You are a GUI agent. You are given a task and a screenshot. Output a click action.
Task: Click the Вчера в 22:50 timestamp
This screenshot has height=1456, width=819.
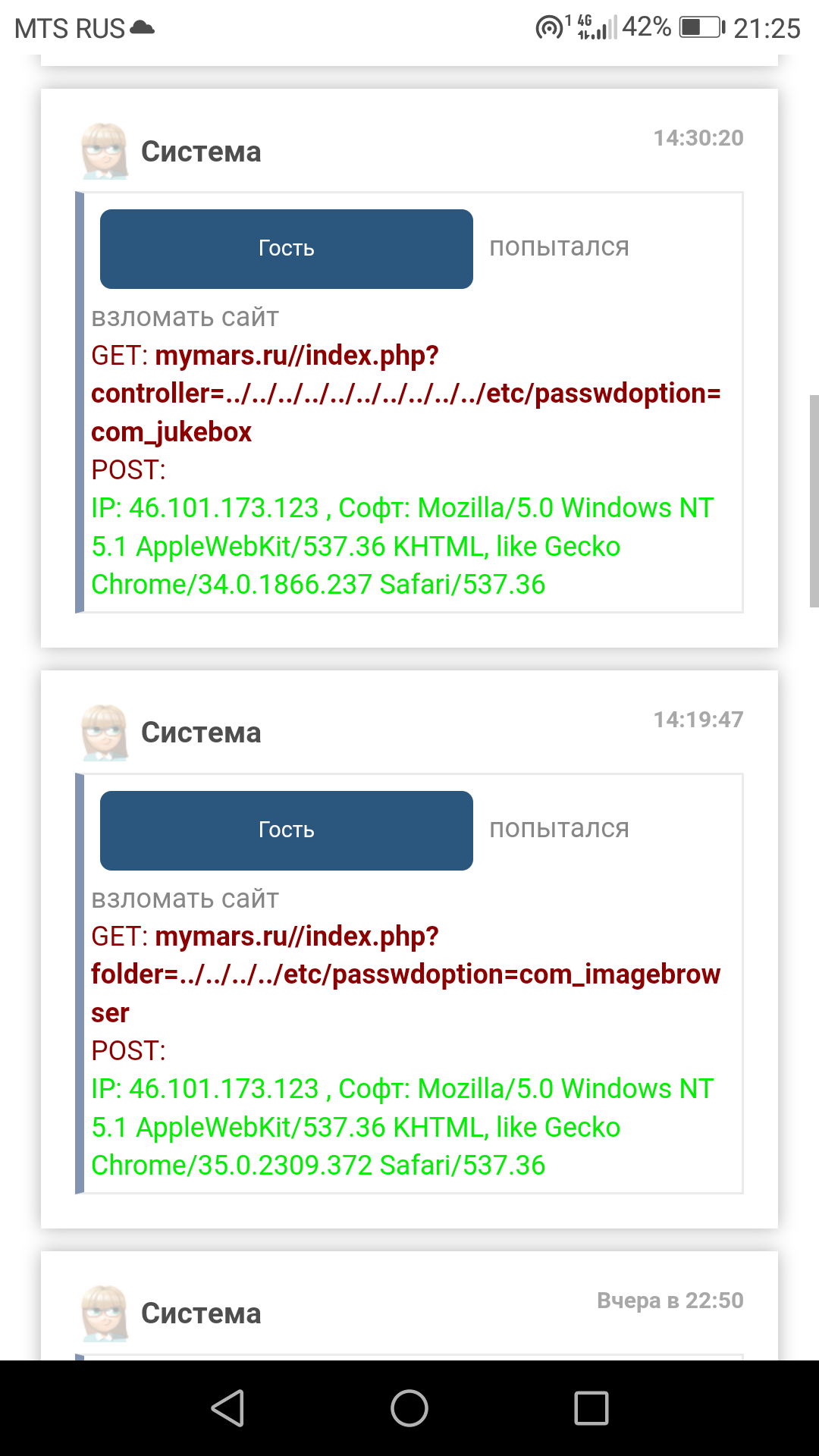(x=670, y=1301)
